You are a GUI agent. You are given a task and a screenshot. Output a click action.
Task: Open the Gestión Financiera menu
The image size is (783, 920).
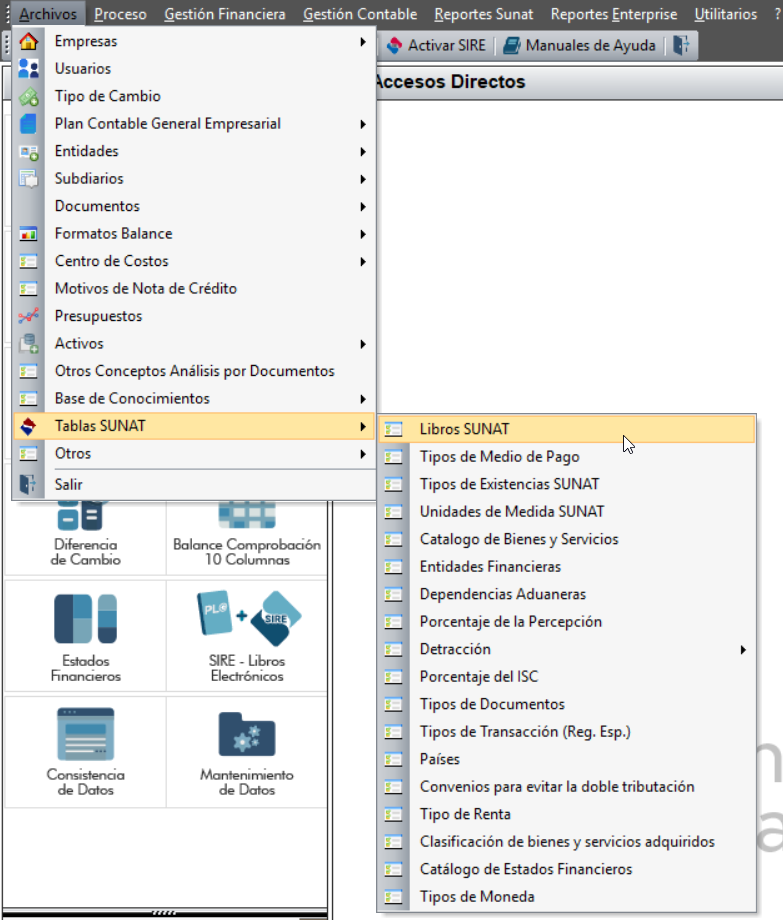click(225, 13)
